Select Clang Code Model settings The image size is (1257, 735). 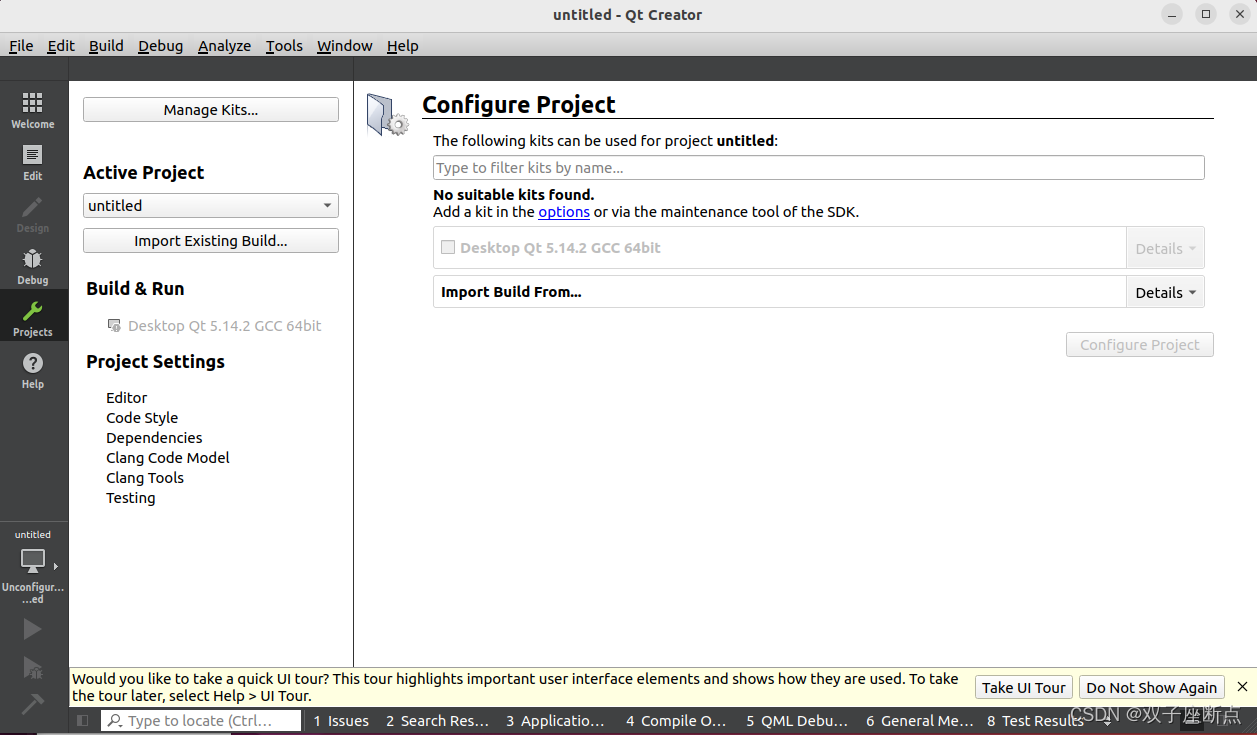pos(168,458)
